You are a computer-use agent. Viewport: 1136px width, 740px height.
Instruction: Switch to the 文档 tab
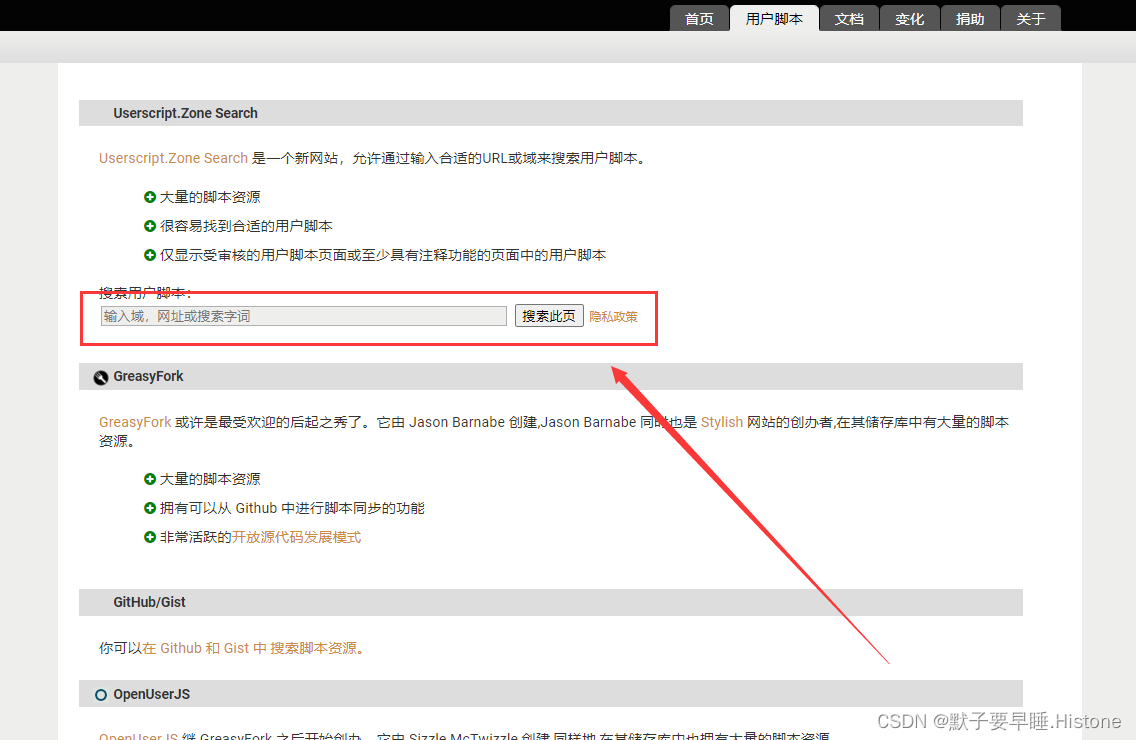tap(849, 19)
